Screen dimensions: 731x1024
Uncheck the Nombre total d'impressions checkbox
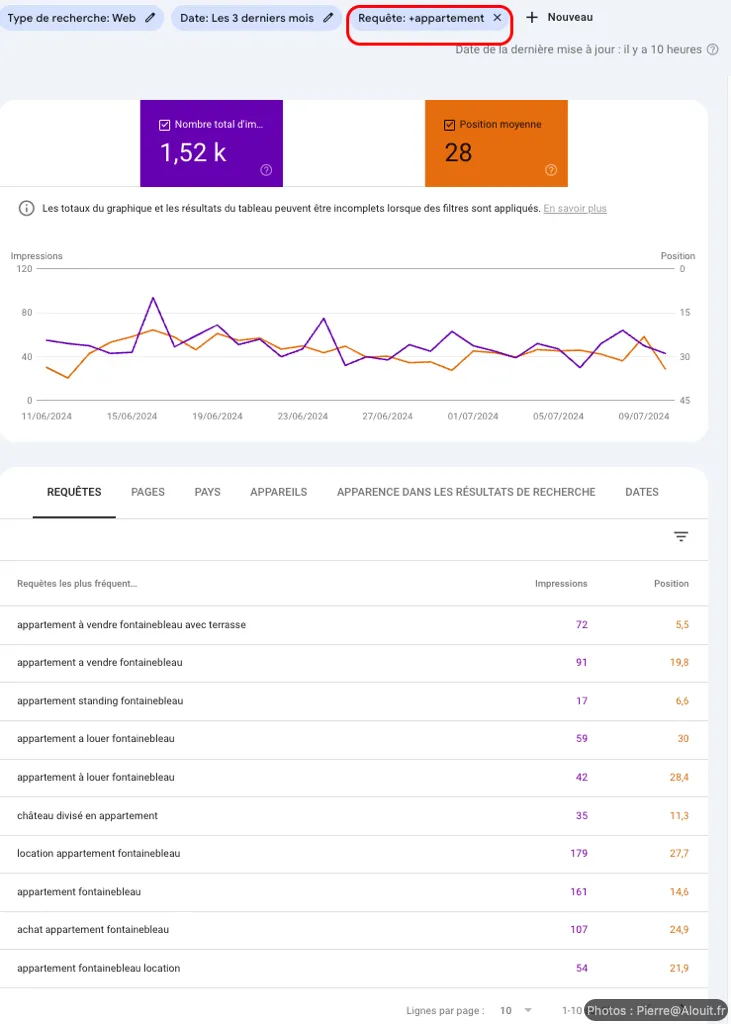click(x=165, y=125)
